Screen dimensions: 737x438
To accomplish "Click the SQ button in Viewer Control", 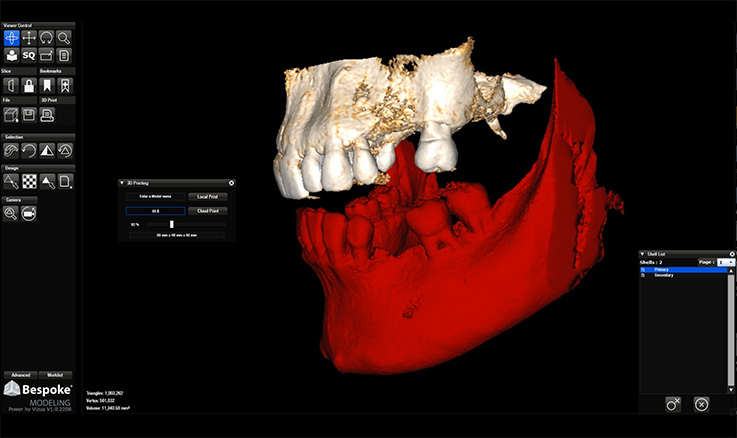I will (x=29, y=55).
